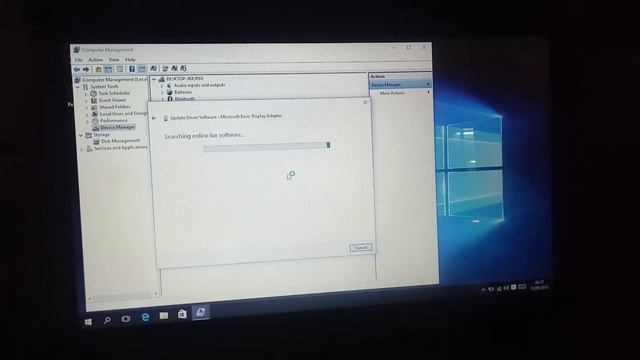
Task: Close the Update Driver Software dialog
Action: pyautogui.click(x=365, y=102)
